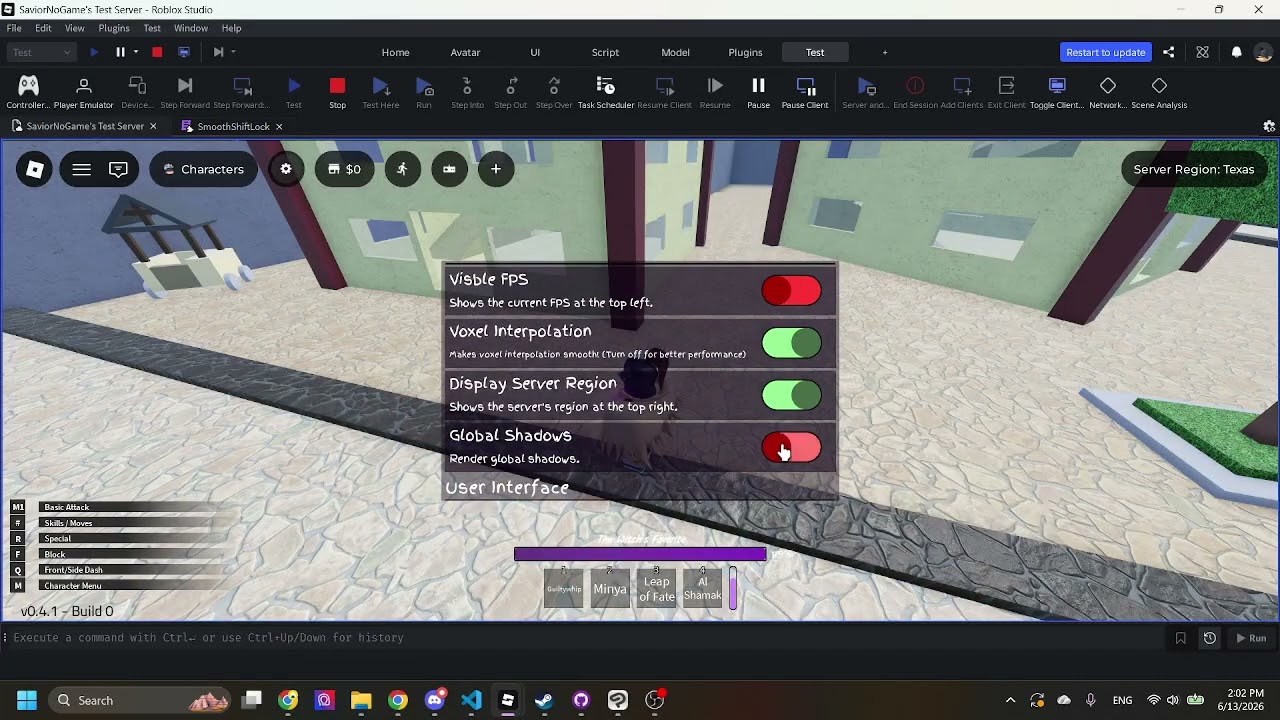Image resolution: width=1280 pixels, height=720 pixels.
Task: Open Visual Studio Code from taskbar
Action: click(471, 700)
